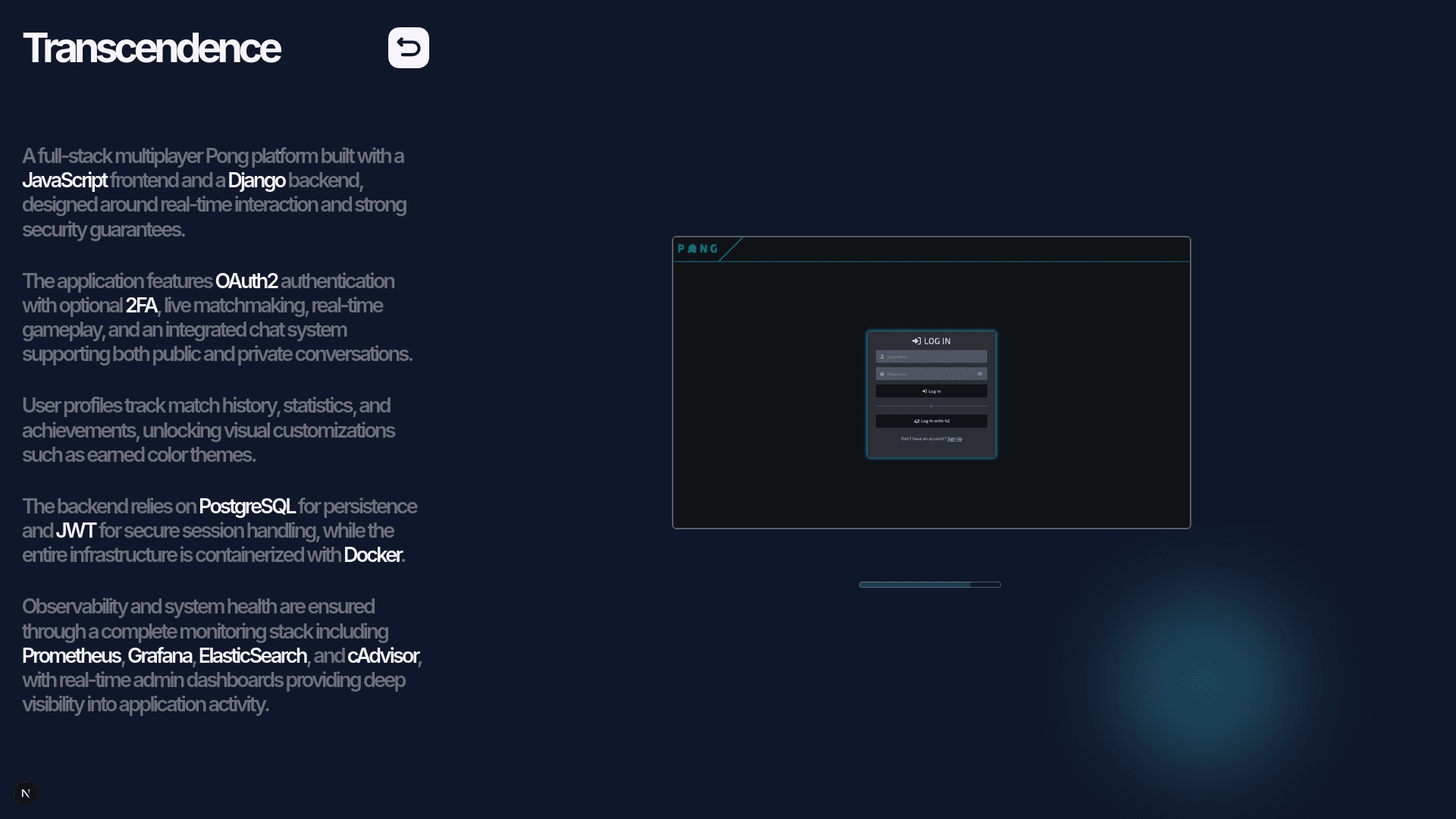The width and height of the screenshot is (1456, 819).
Task: Click the Password input field
Action: 931,373
